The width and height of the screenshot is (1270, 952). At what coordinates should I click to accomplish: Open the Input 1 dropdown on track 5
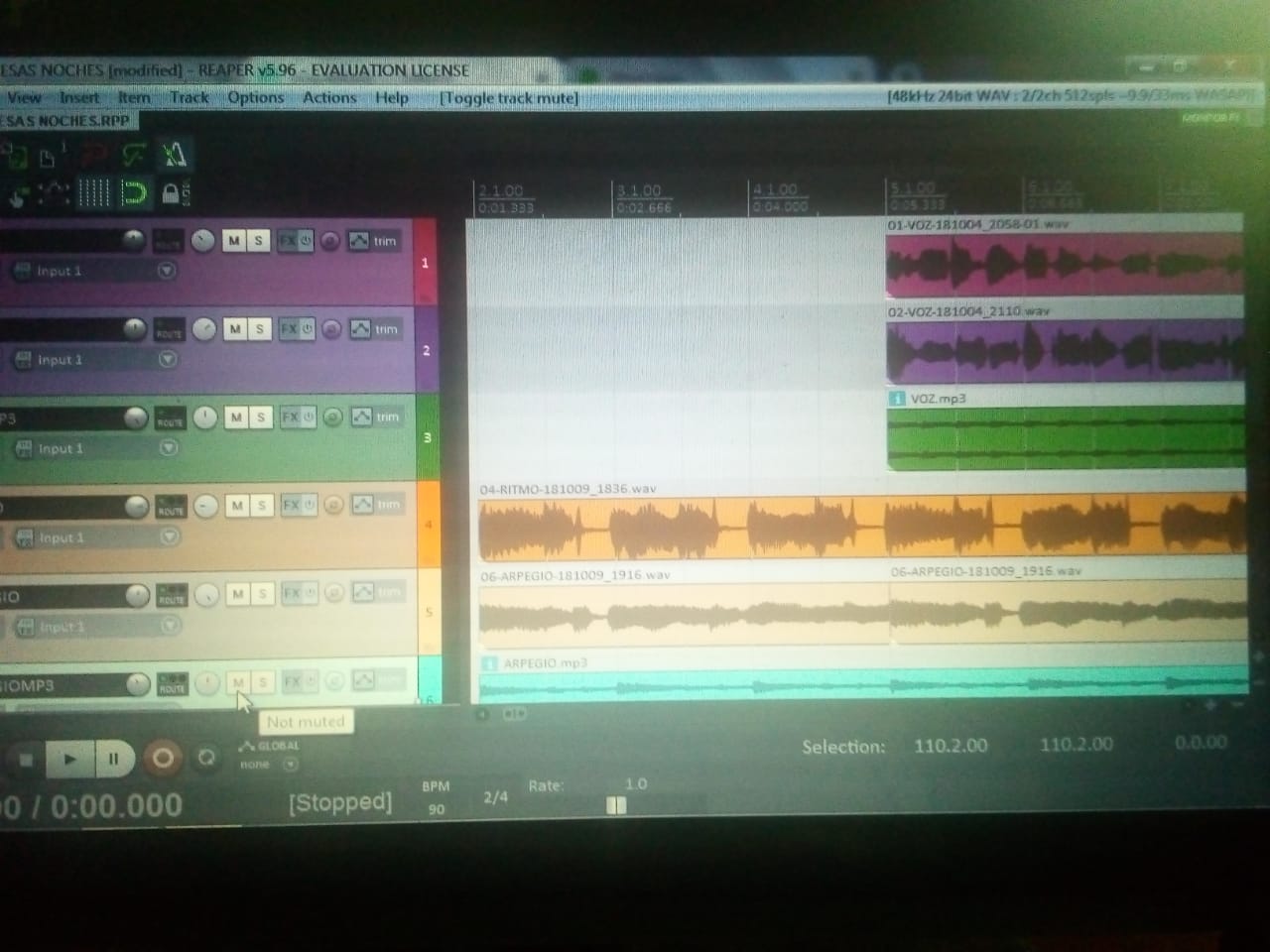coord(170,626)
